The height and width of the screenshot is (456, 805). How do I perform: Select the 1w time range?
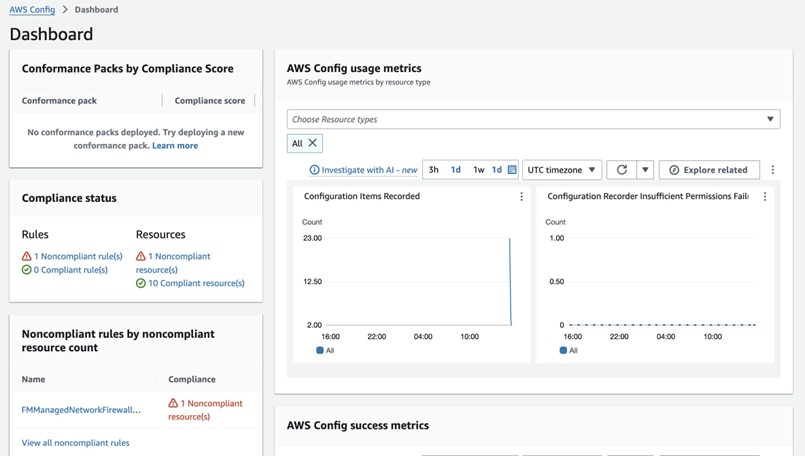(478, 170)
